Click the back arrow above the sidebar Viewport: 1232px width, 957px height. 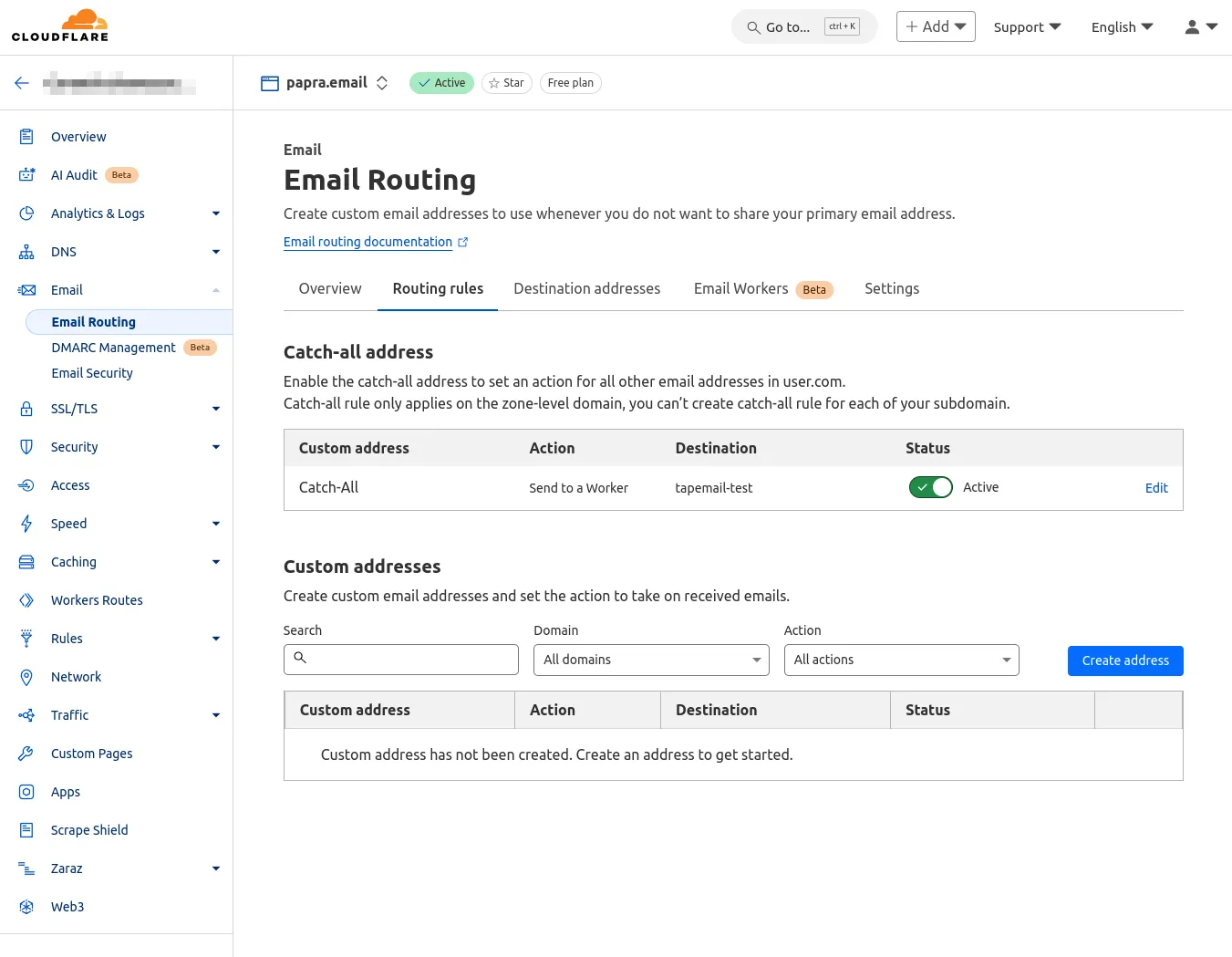click(x=21, y=82)
